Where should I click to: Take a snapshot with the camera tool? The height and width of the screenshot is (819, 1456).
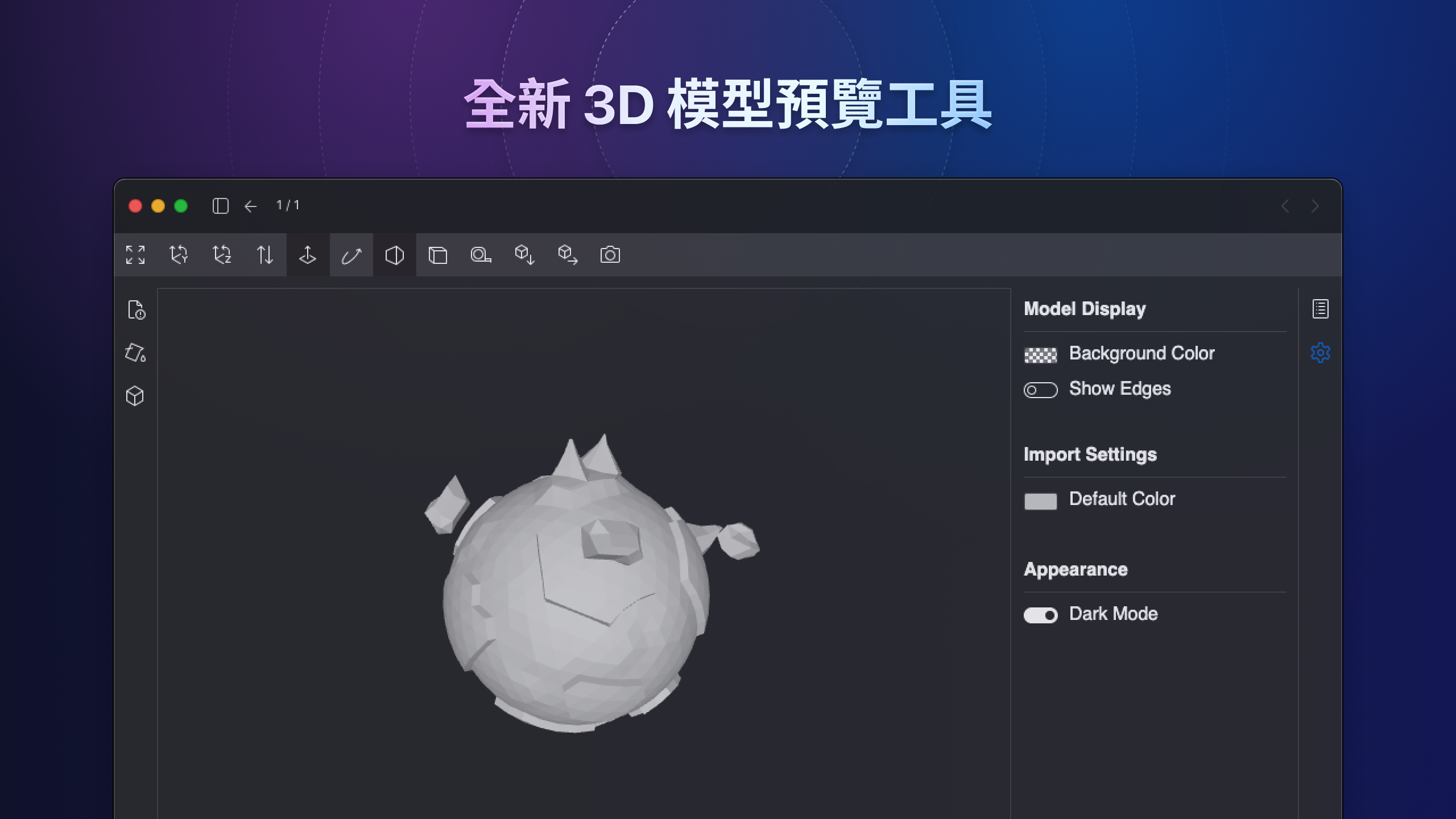point(611,255)
